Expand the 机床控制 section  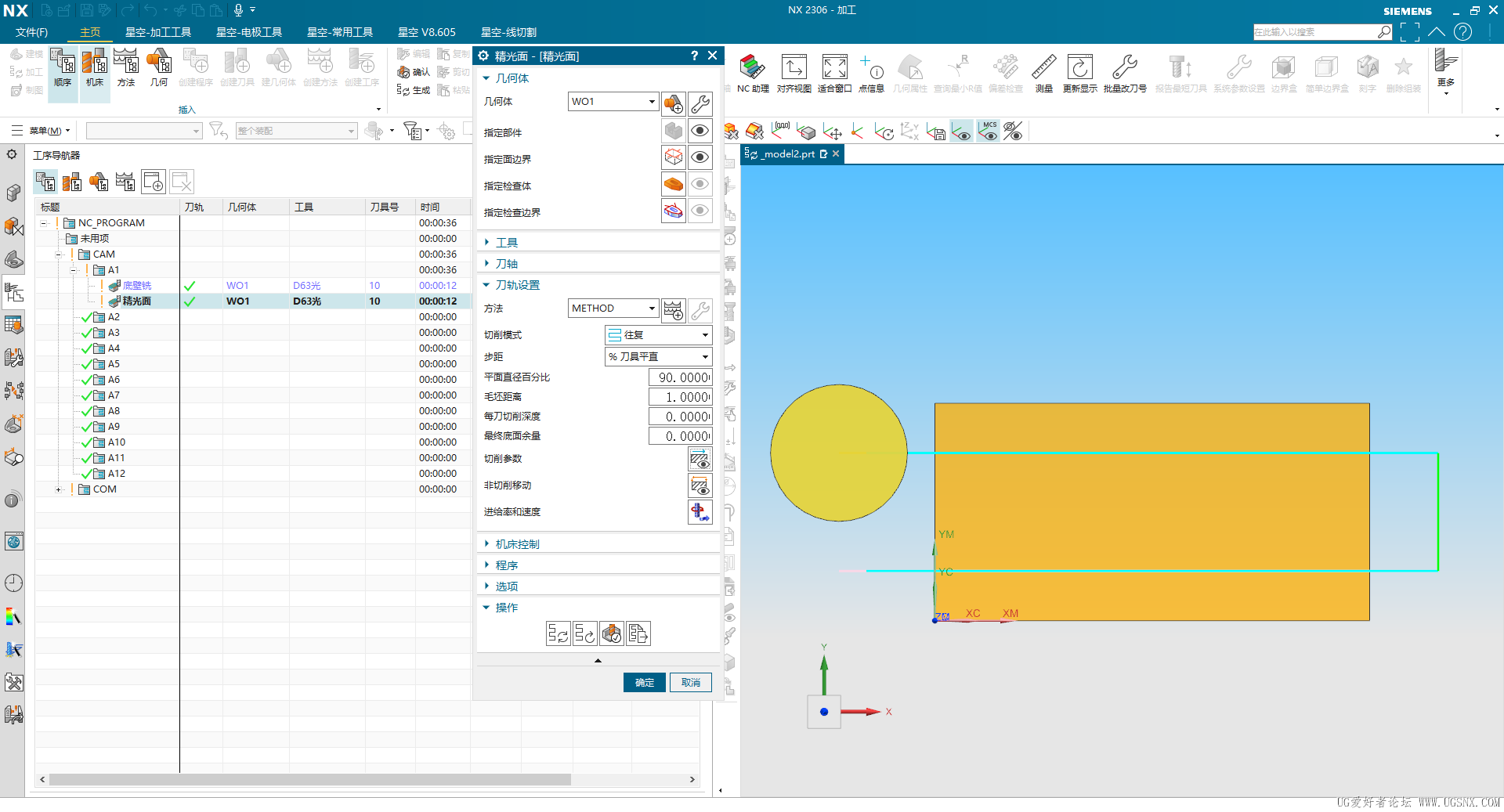pos(517,544)
